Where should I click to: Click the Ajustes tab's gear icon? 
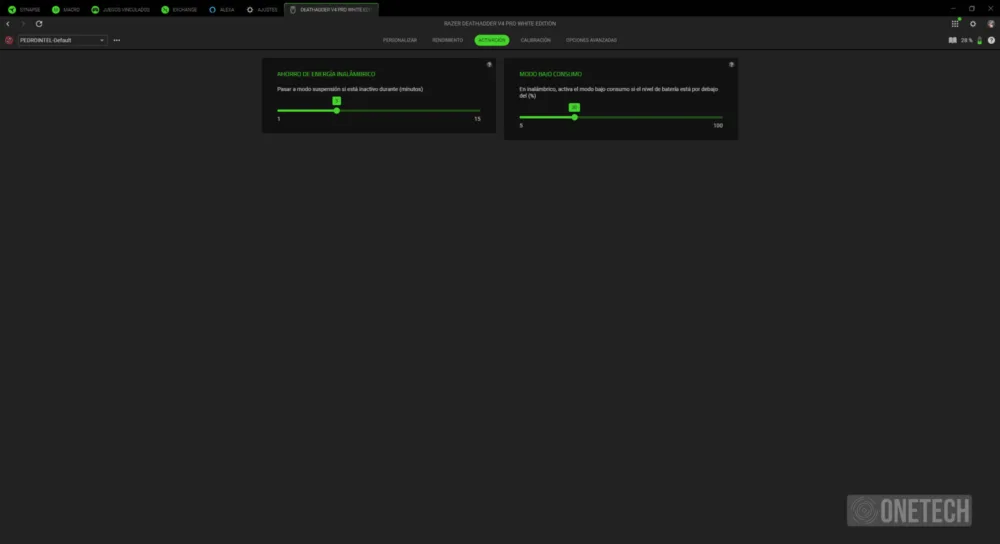250,10
